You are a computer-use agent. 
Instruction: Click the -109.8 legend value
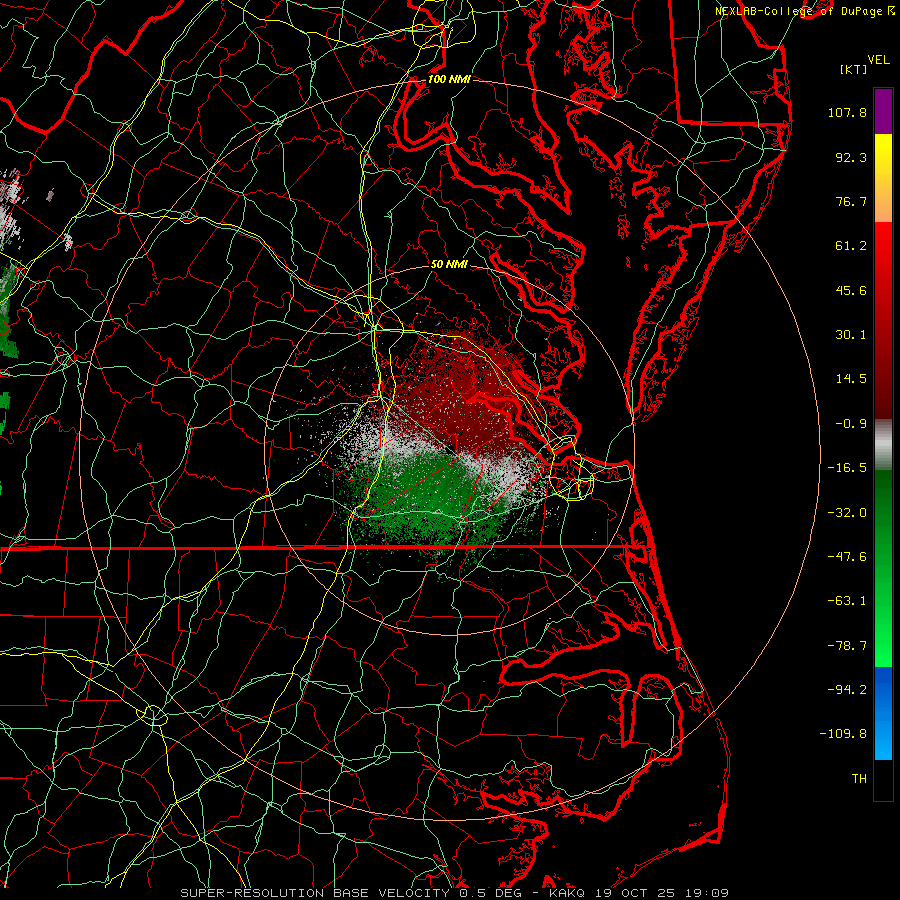844,734
